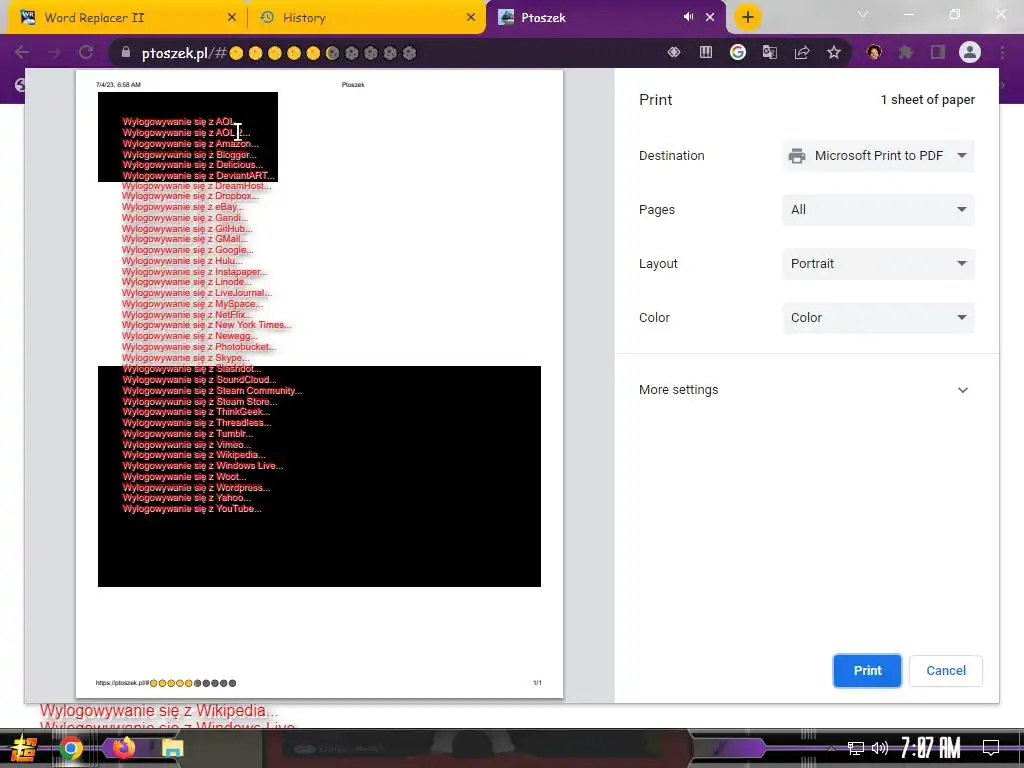1024x768 pixels.
Task: Click the print preview page thumbnail
Action: click(x=319, y=384)
